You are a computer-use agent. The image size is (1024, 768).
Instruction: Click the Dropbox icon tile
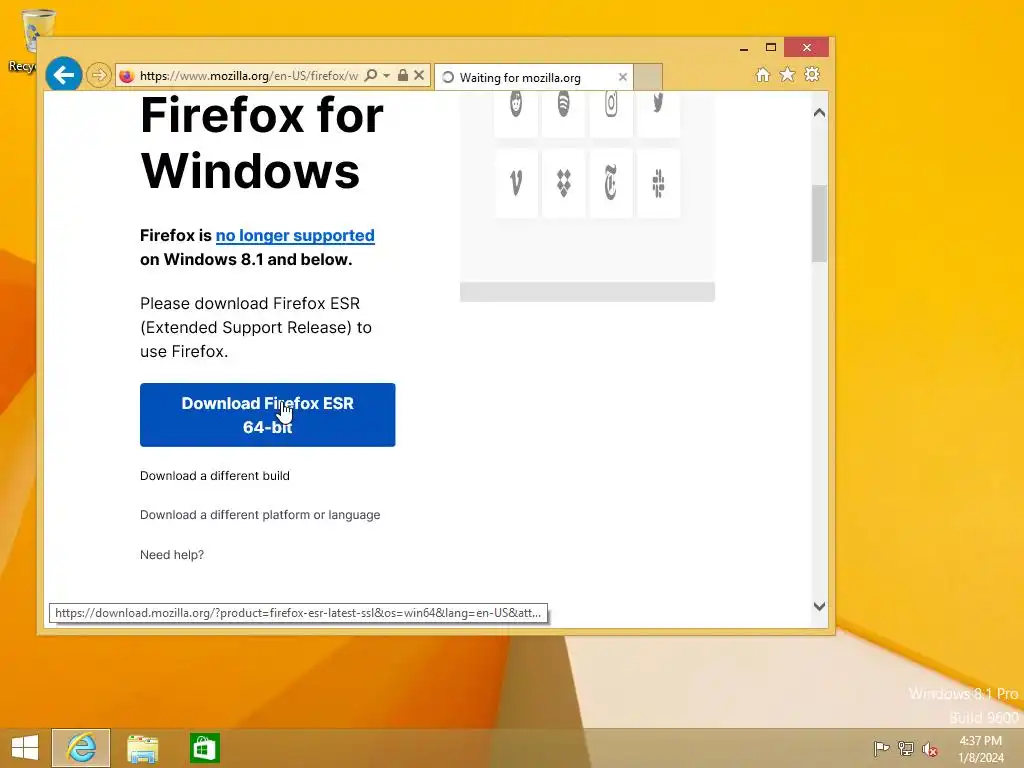point(564,183)
